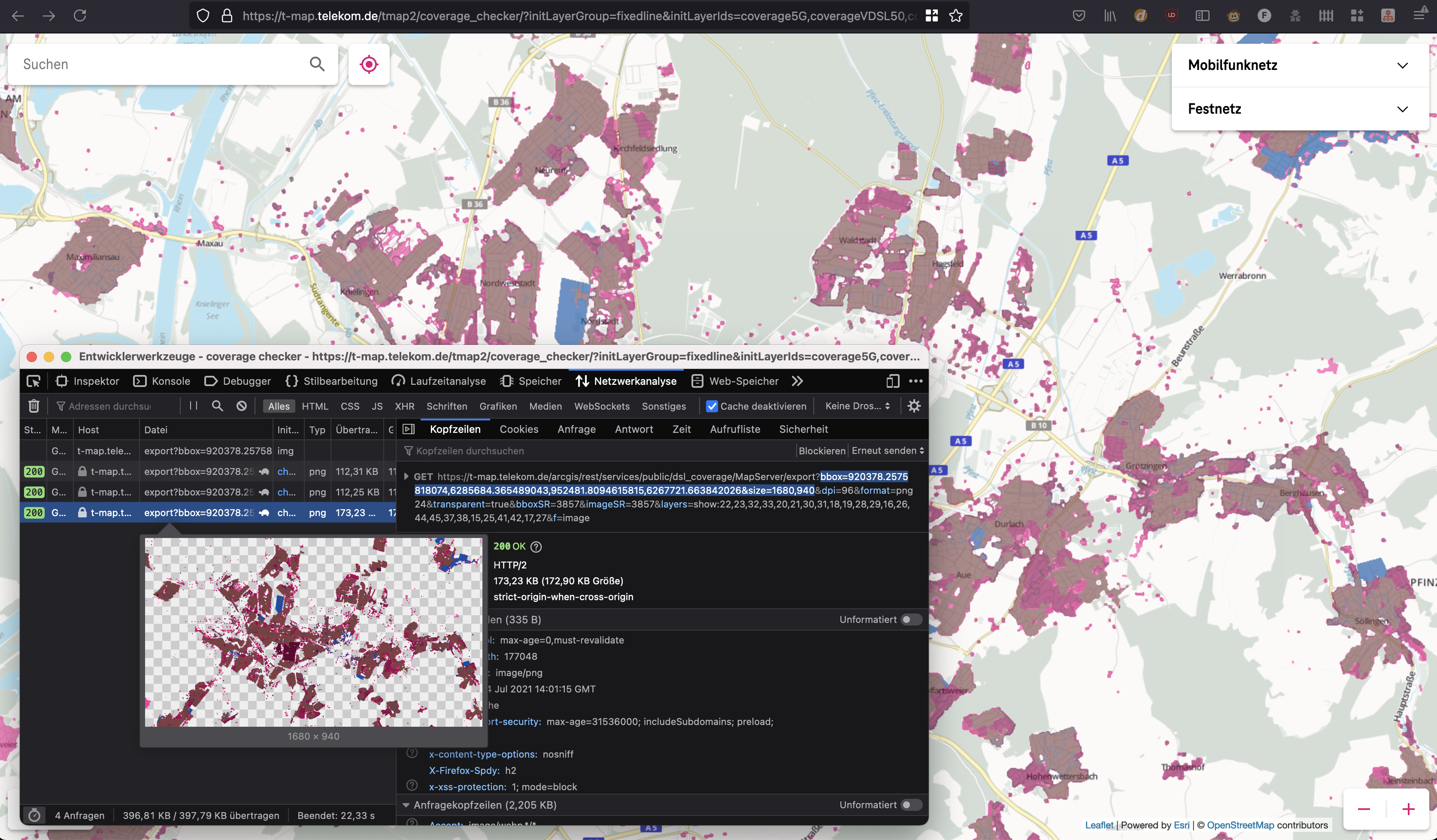The height and width of the screenshot is (840, 1437).
Task: Open network settings gear
Action: 914,406
